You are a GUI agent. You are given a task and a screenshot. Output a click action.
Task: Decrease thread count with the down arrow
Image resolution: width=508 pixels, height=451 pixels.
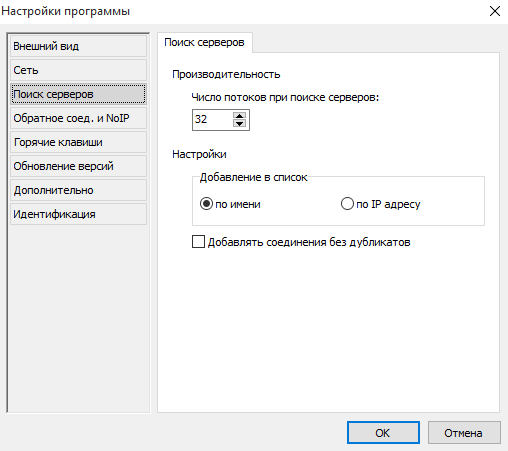point(239,124)
